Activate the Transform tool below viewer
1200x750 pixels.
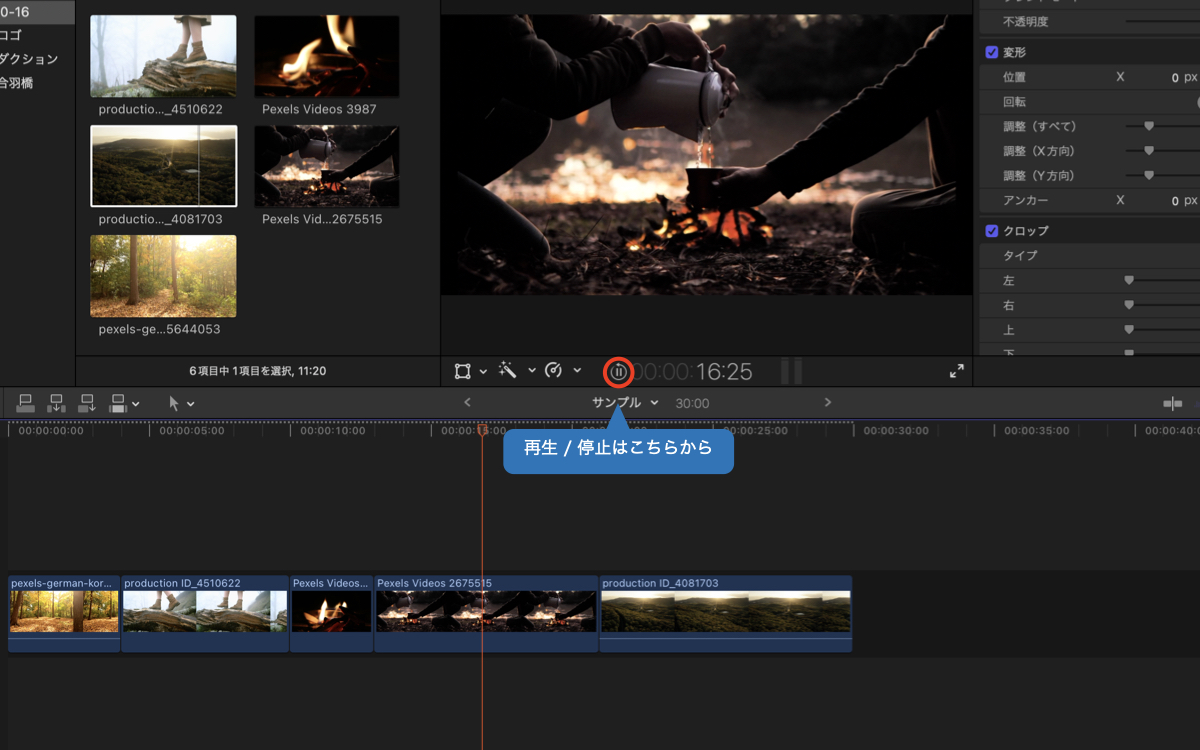pyautogui.click(x=462, y=371)
